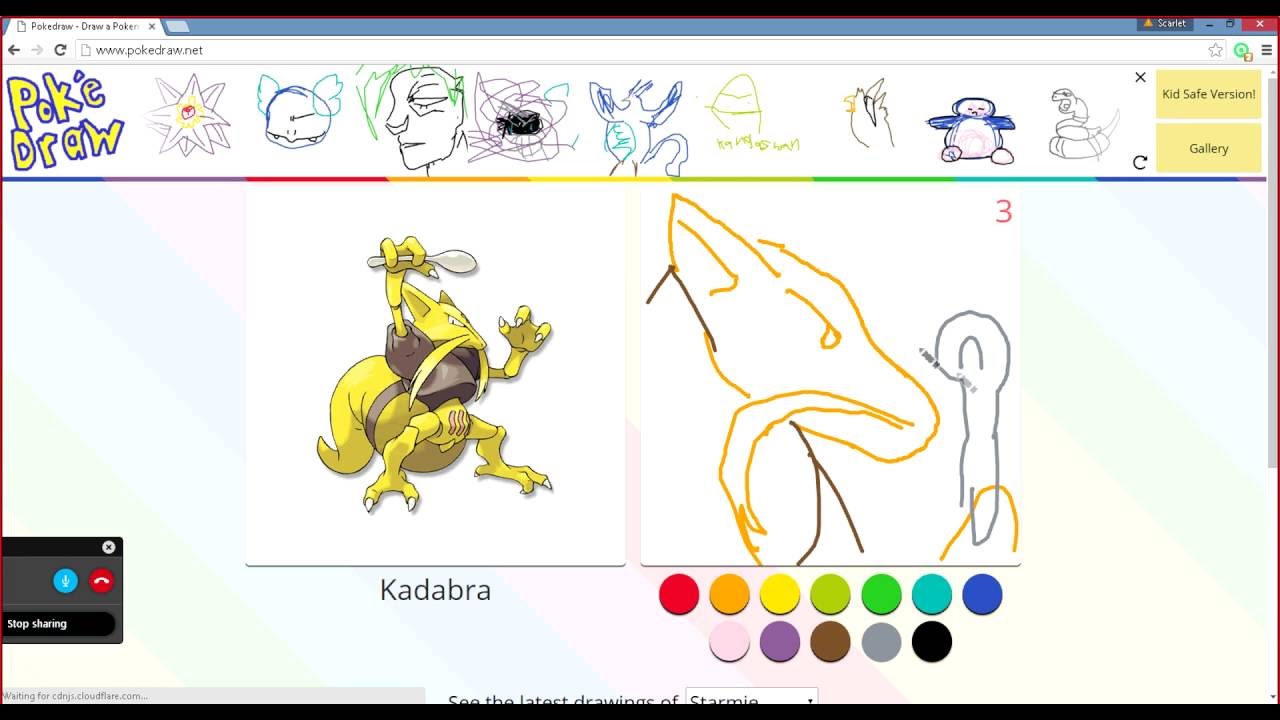Select the black color swatch
This screenshot has width=1280, height=720.
[x=931, y=642]
